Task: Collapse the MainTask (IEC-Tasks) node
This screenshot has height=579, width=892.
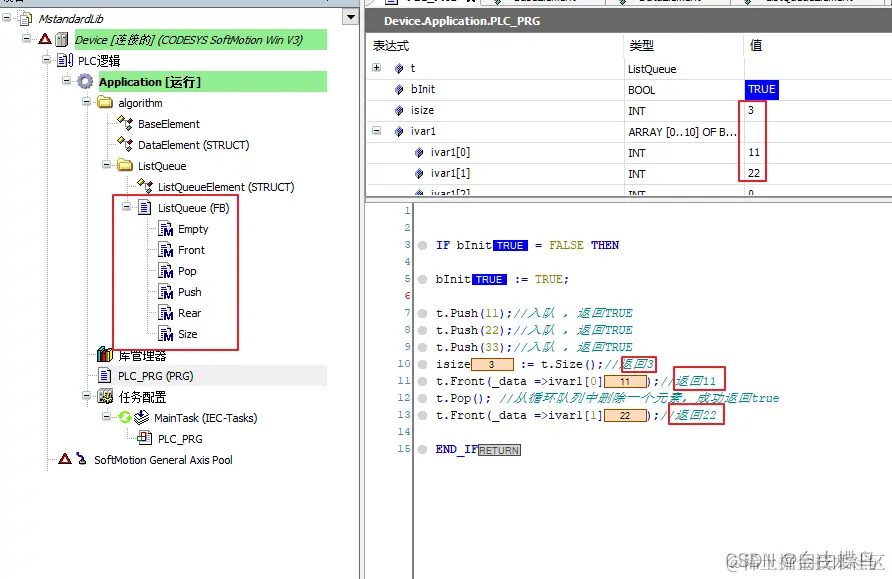Action: coord(106,416)
